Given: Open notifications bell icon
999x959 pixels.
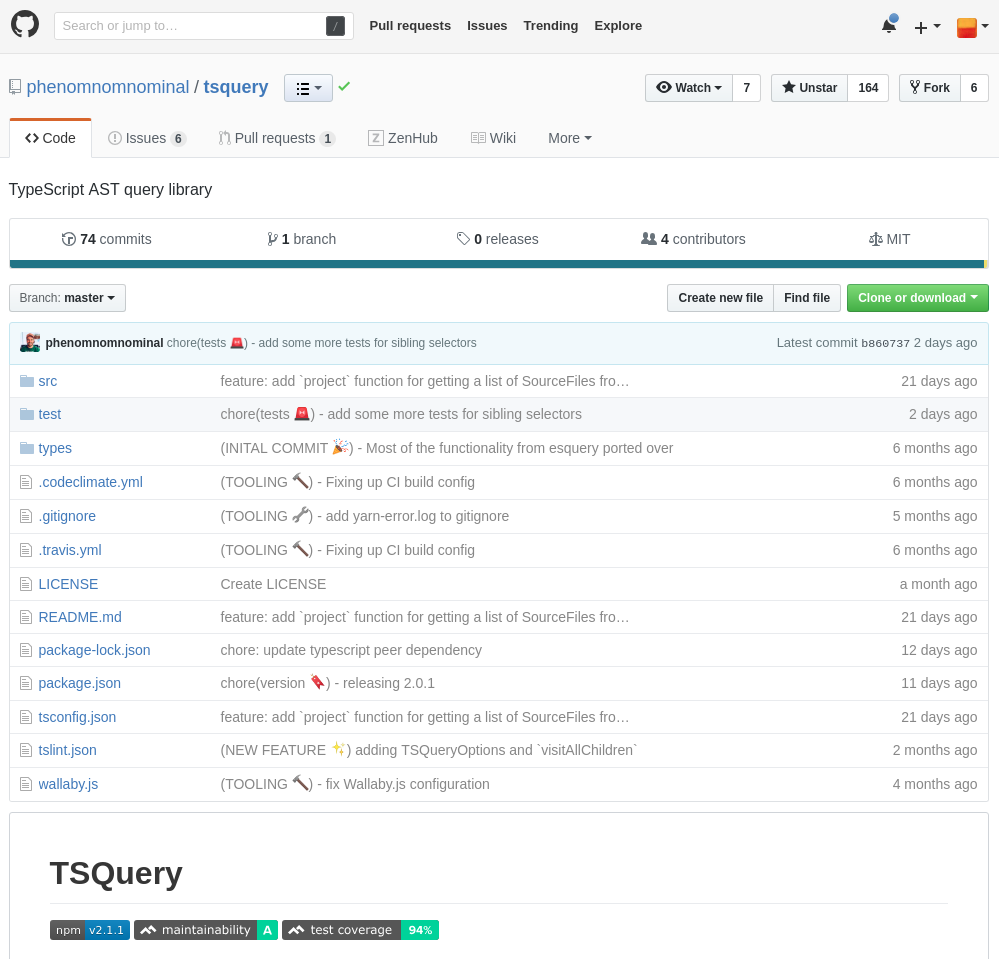Looking at the screenshot, I should 889,25.
